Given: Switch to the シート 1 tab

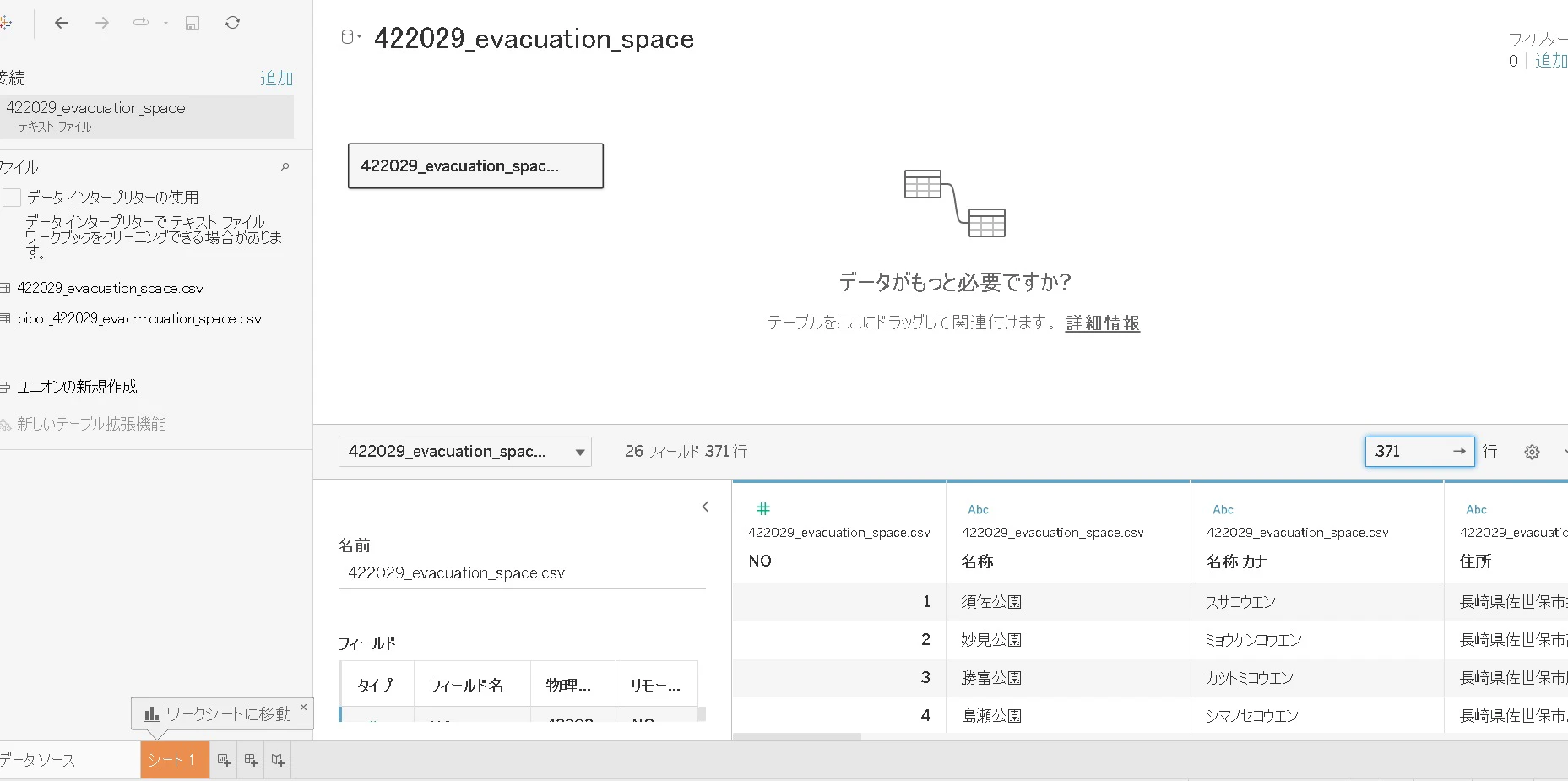Looking at the screenshot, I should [x=174, y=760].
